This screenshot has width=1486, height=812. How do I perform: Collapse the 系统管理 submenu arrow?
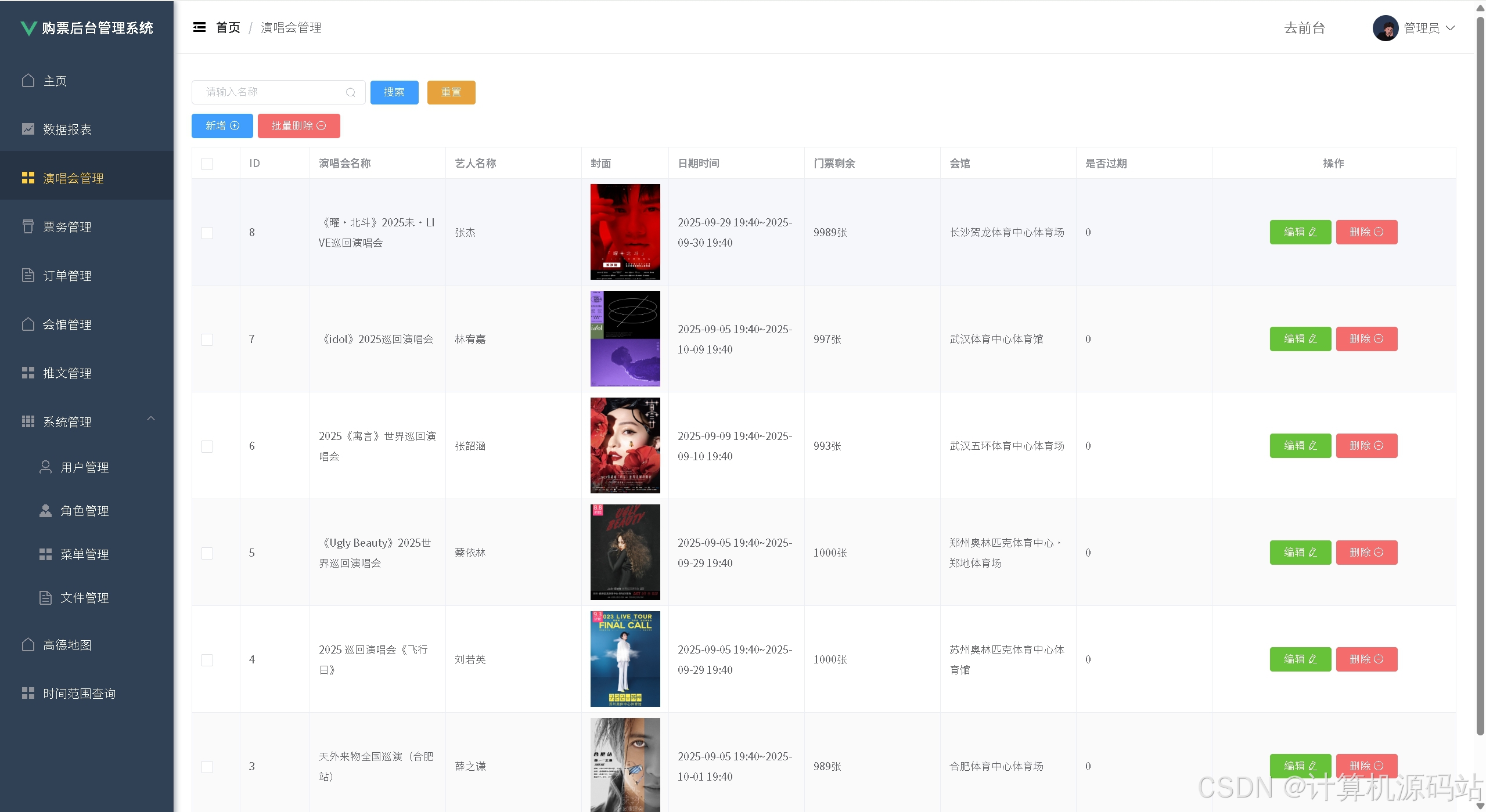151,418
